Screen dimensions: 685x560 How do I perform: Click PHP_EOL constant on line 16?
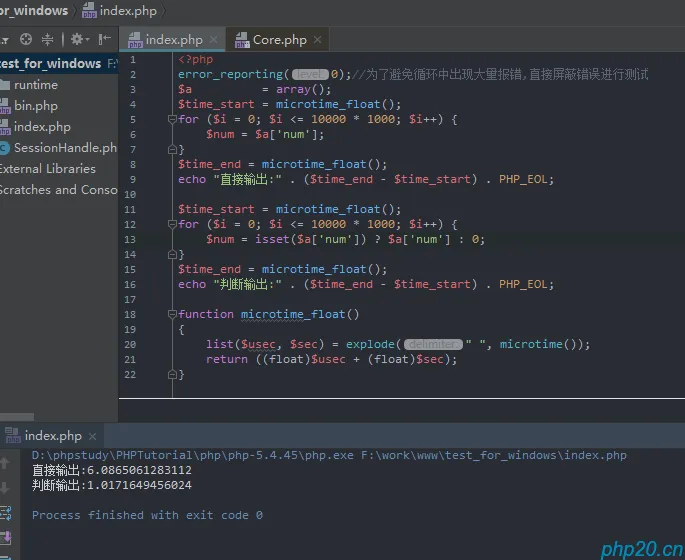click(523, 284)
